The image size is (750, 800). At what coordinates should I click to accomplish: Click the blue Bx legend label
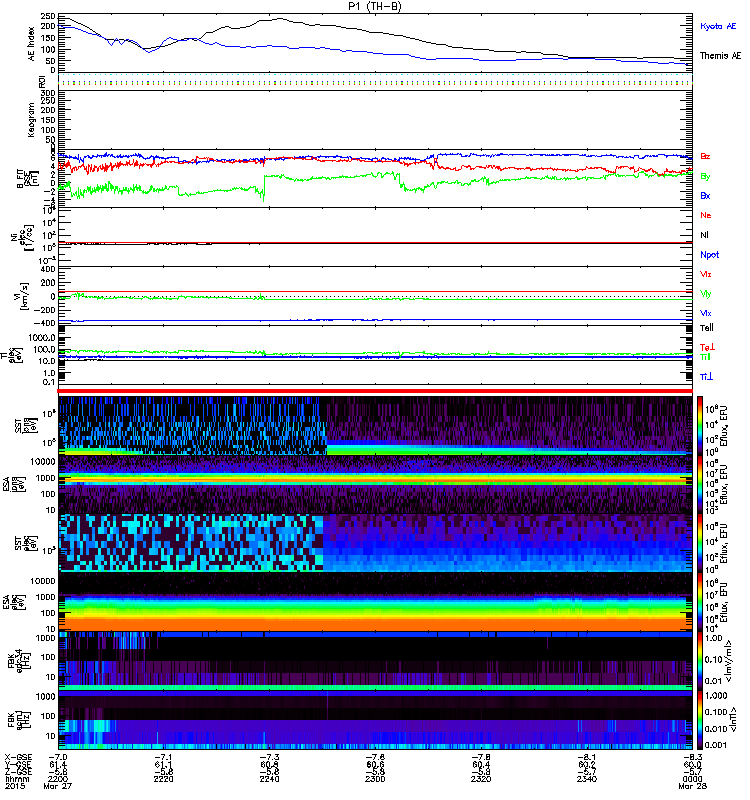705,195
